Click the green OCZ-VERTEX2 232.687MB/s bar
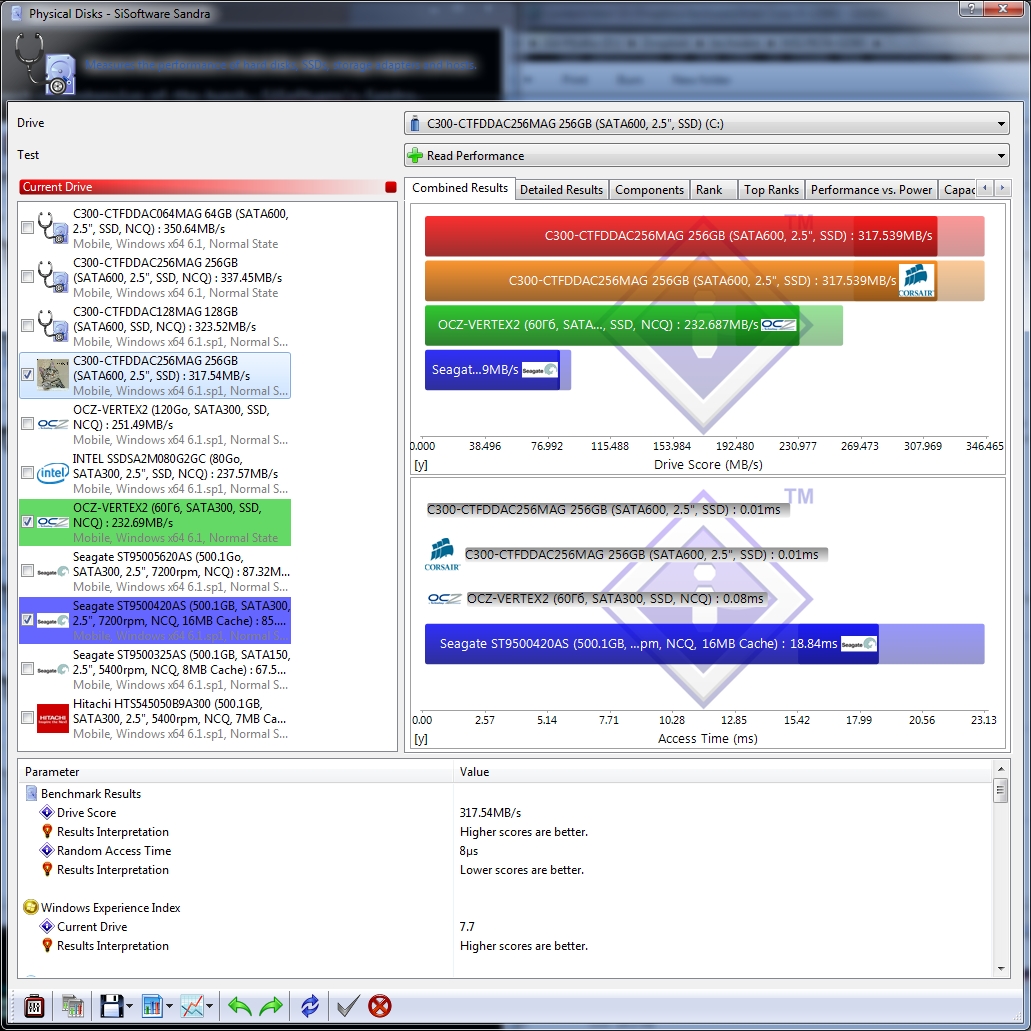 (x=611, y=325)
